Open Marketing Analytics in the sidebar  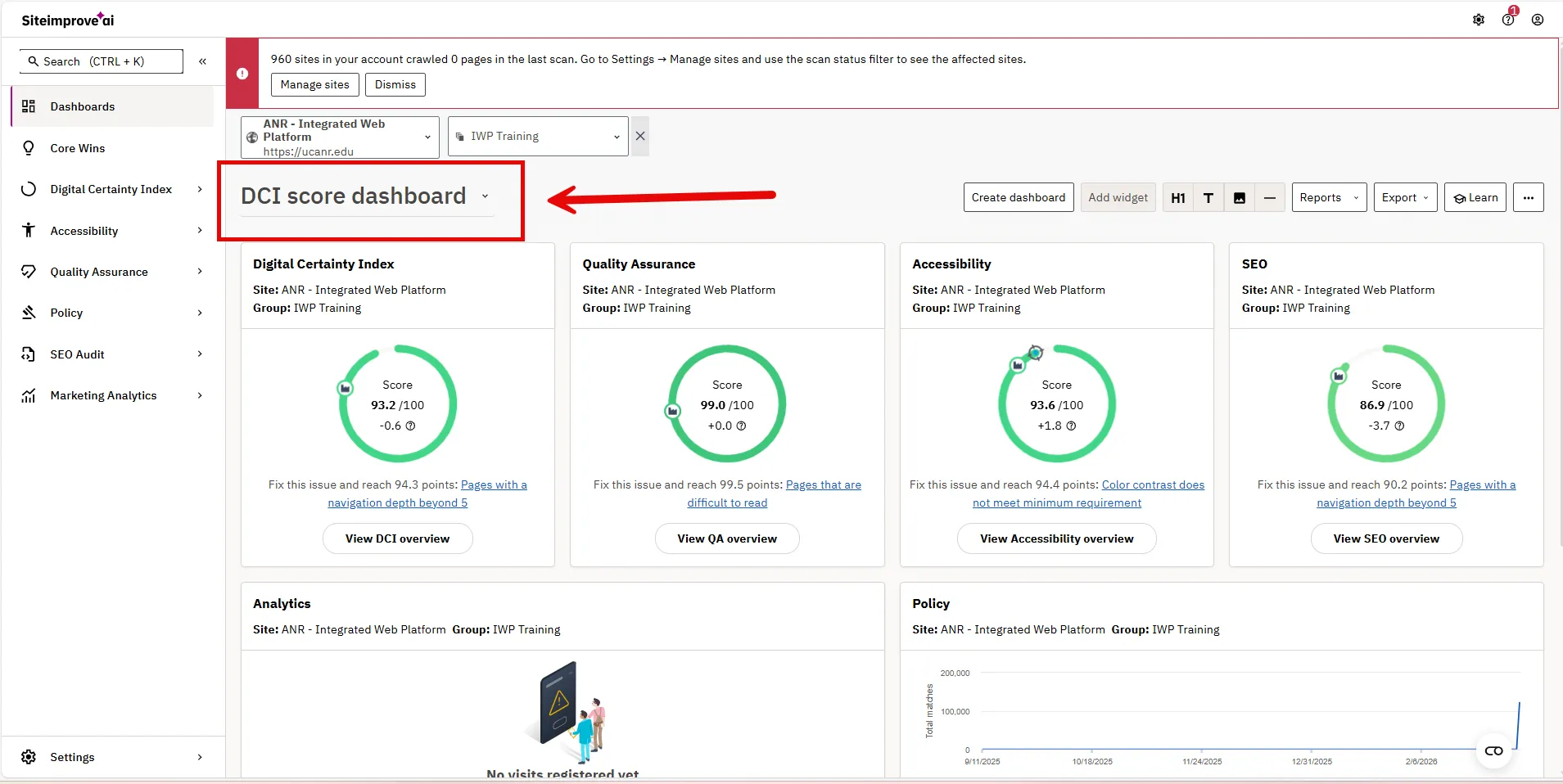coord(104,394)
